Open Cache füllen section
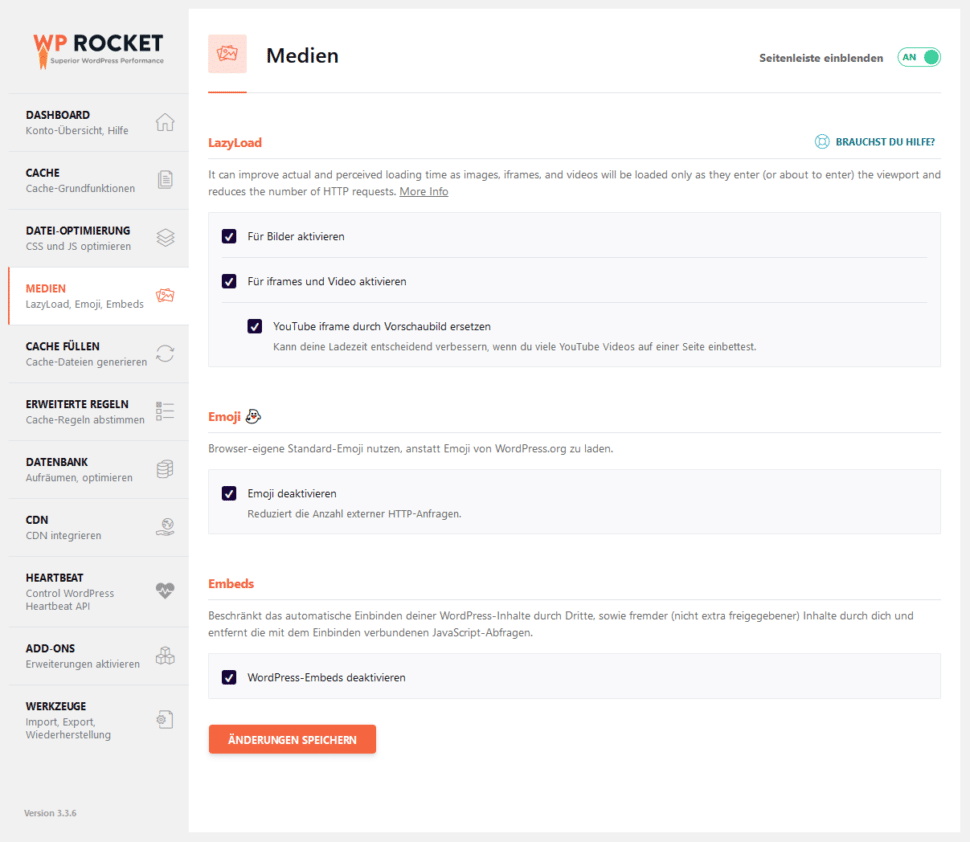The height and width of the screenshot is (842, 970). (x=98, y=354)
